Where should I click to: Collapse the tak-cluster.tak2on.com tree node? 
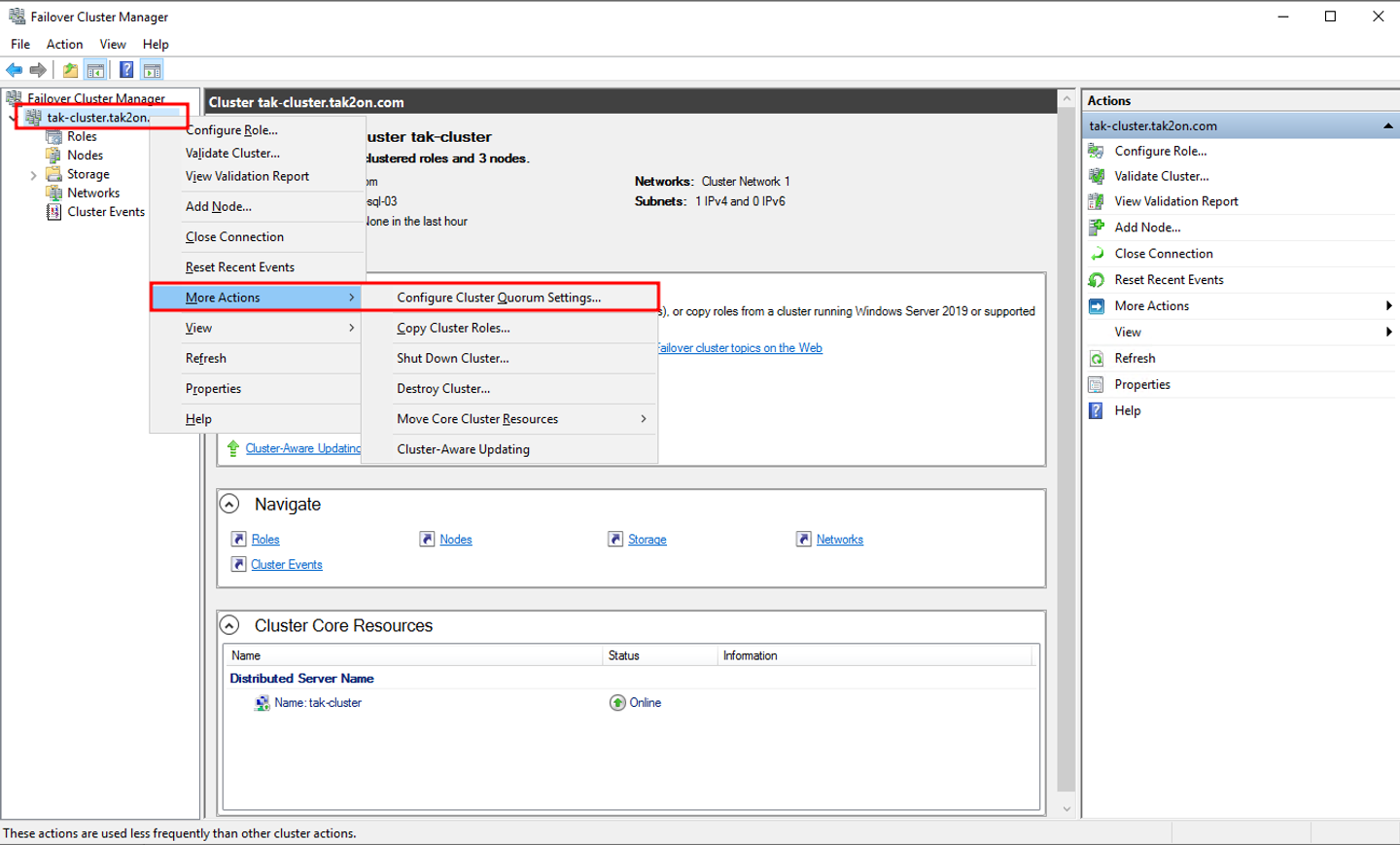pyautogui.click(x=12, y=118)
